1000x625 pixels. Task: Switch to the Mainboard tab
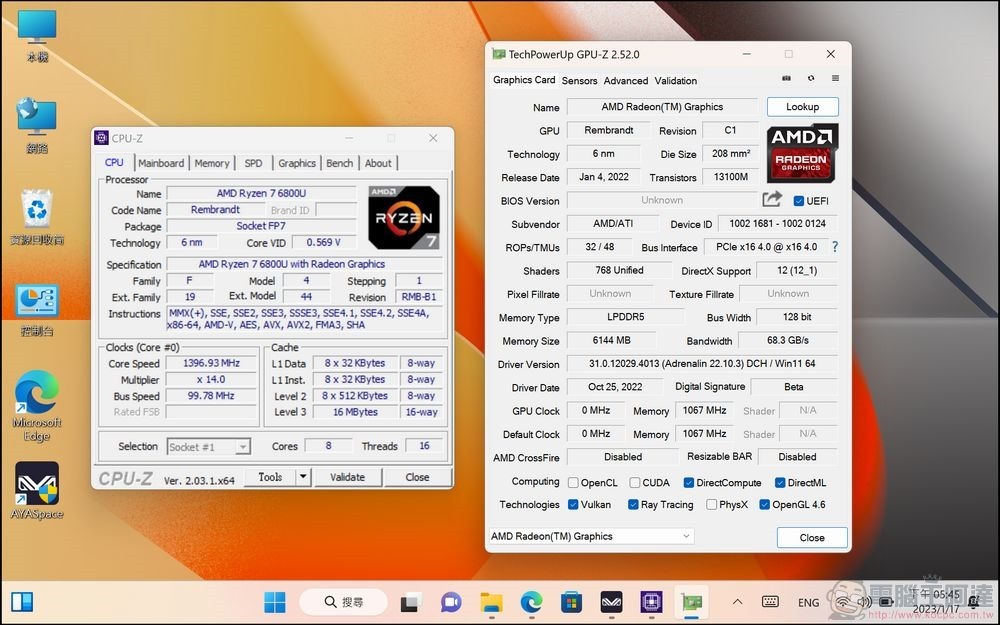click(161, 163)
